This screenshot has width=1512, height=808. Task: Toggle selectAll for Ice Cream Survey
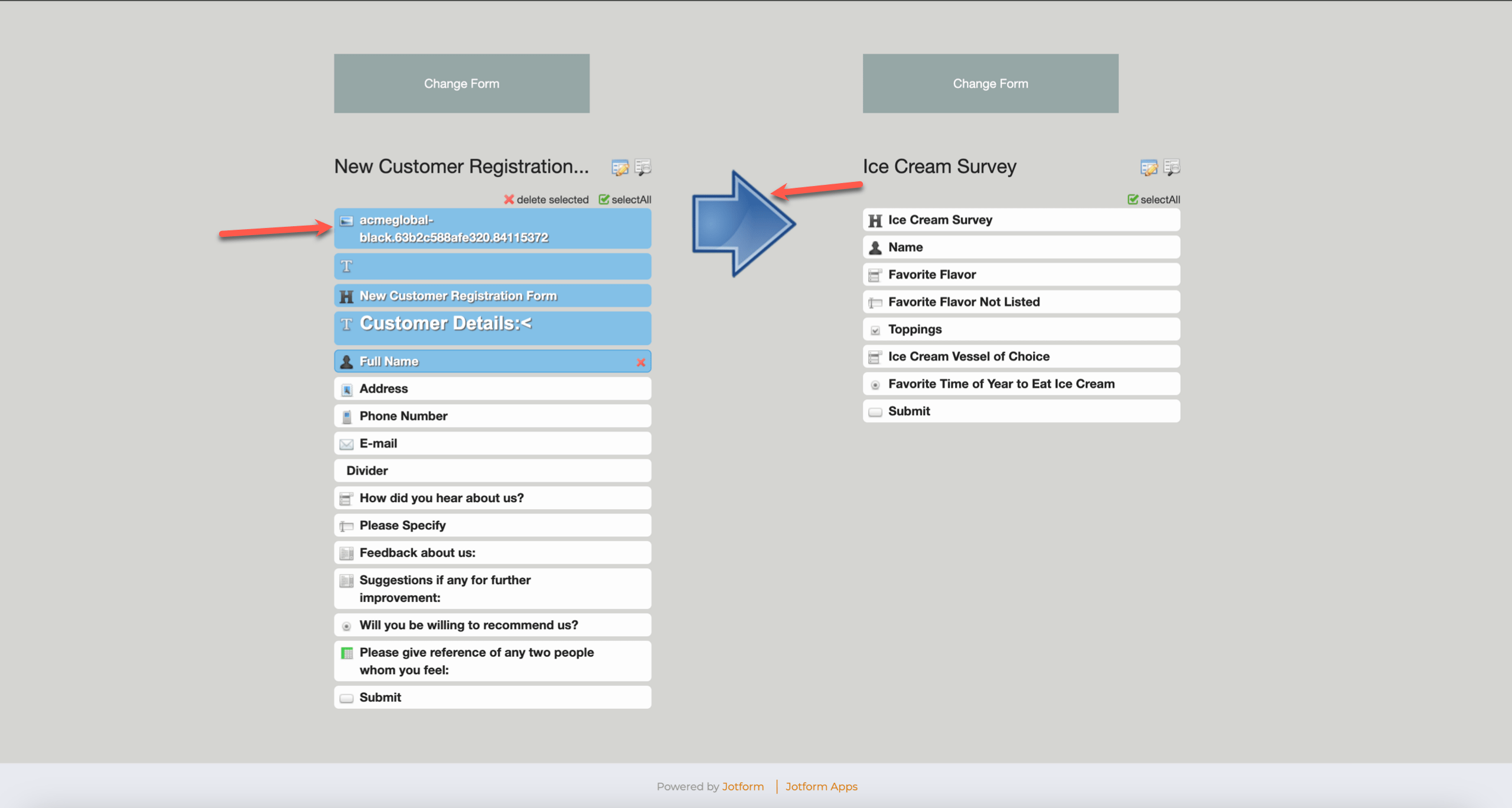click(x=1153, y=200)
